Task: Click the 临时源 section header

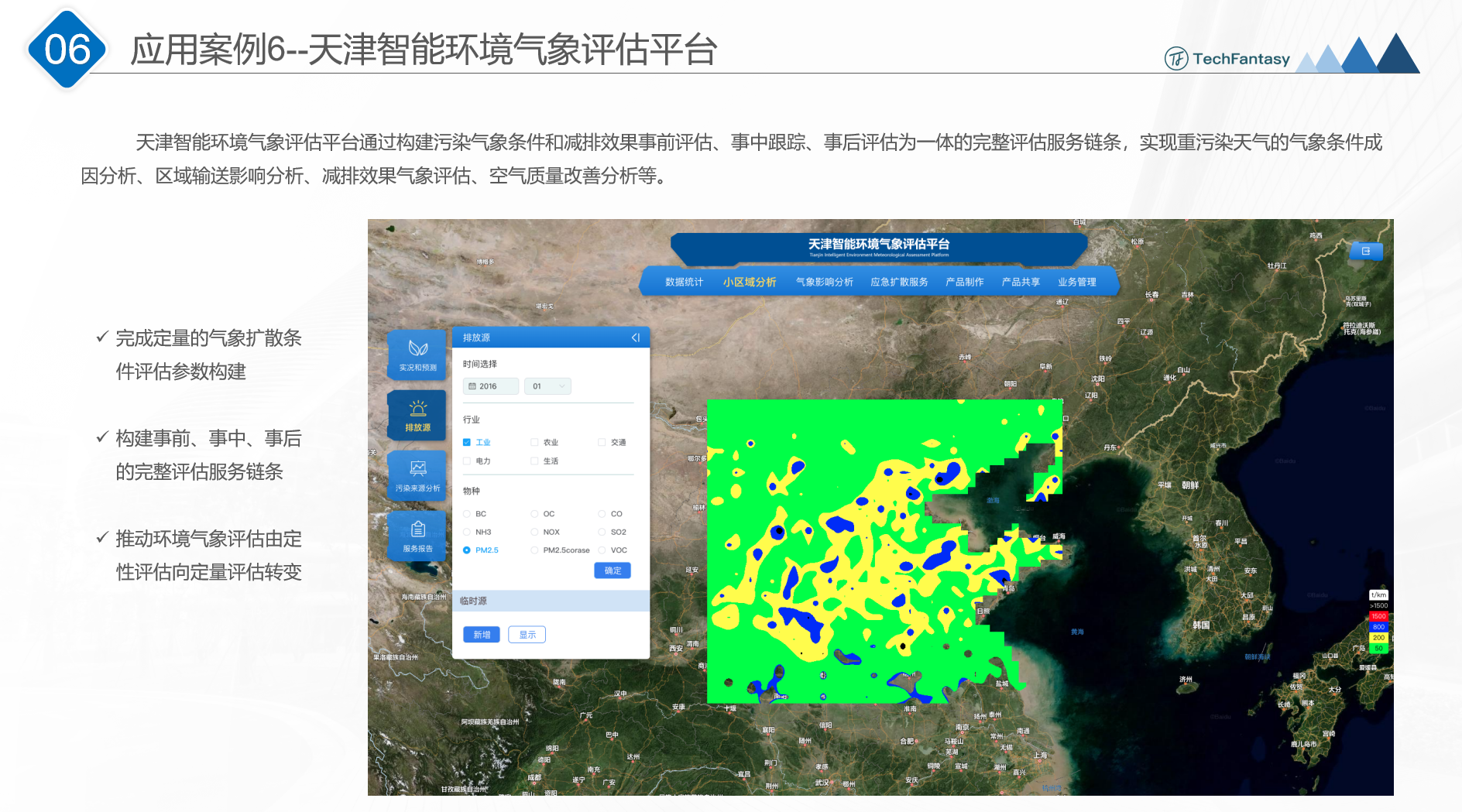Action: coord(551,601)
